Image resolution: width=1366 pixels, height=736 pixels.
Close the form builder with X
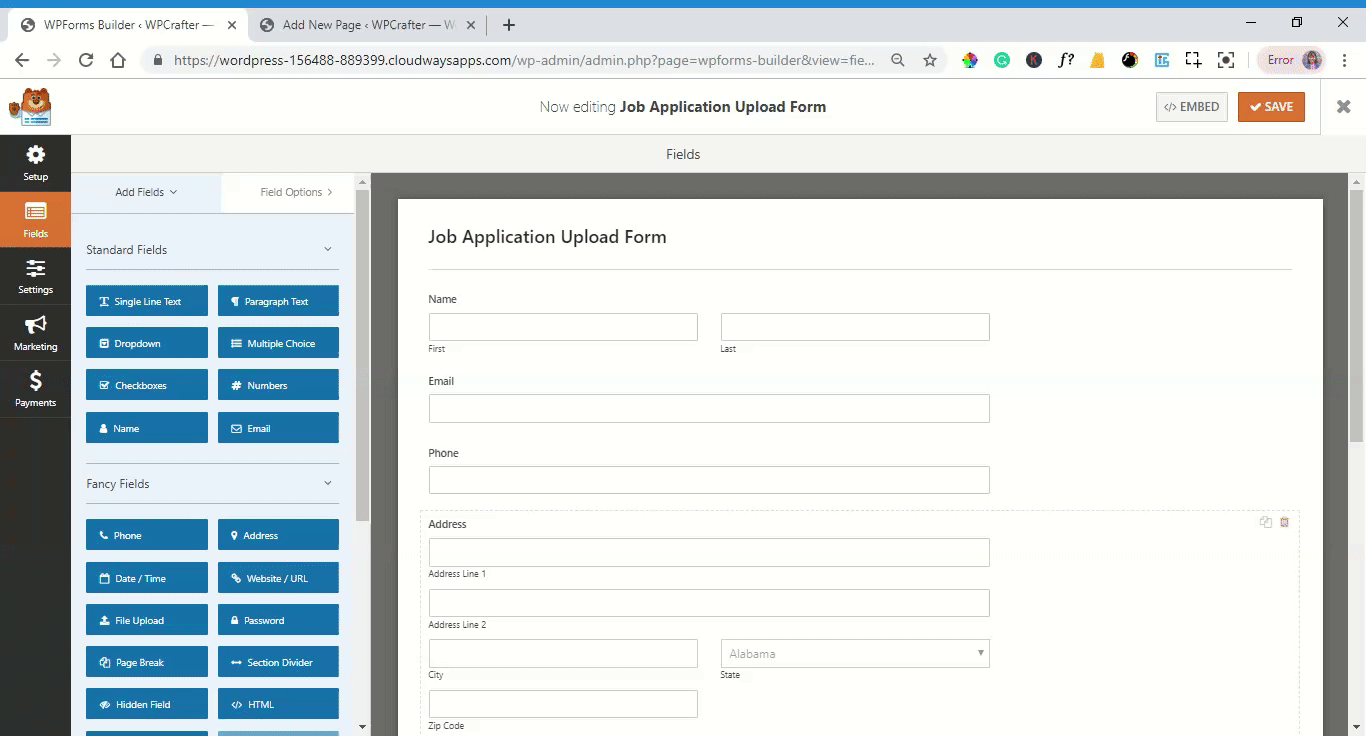tap(1343, 107)
